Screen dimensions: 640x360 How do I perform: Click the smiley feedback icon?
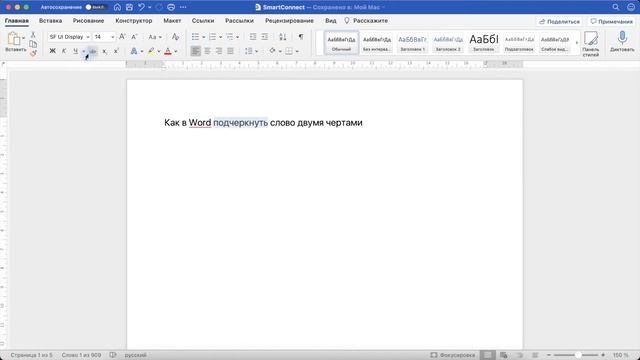click(x=631, y=7)
